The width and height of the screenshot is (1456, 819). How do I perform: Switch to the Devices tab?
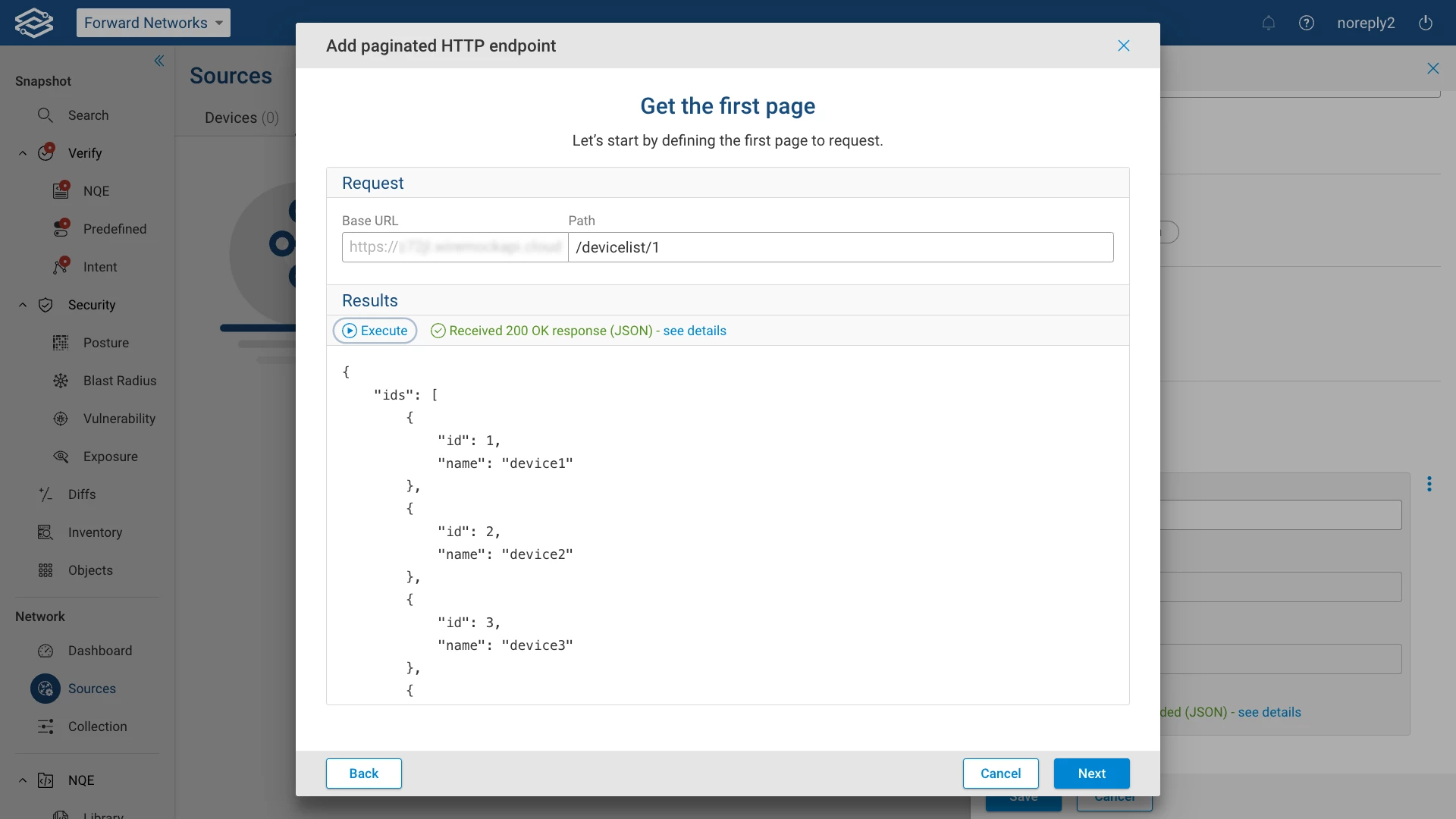[241, 118]
